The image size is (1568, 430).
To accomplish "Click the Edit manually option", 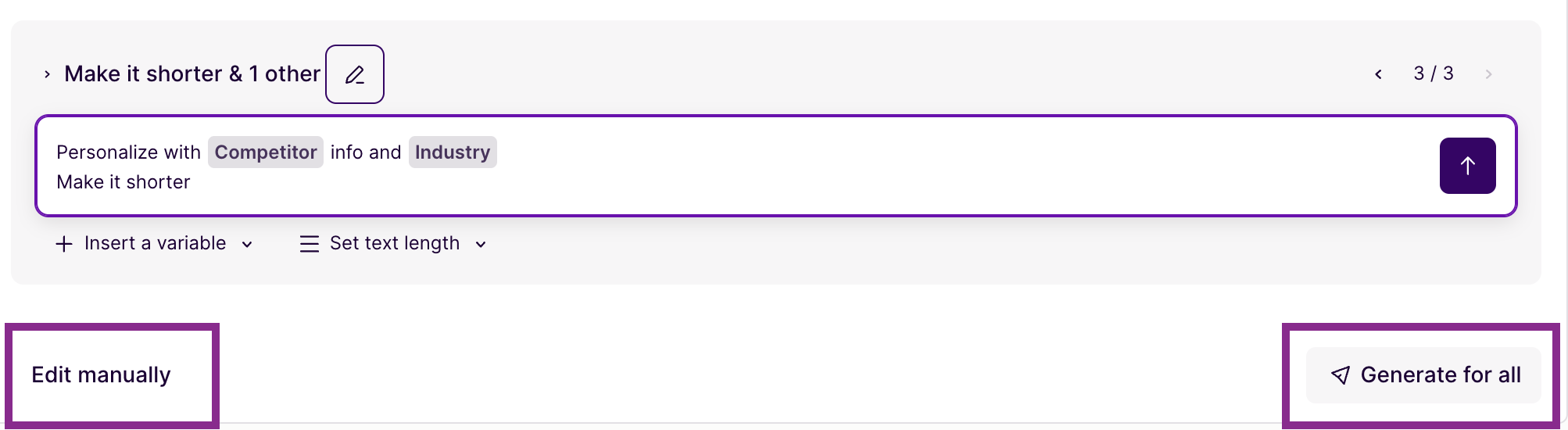I will (x=101, y=375).
